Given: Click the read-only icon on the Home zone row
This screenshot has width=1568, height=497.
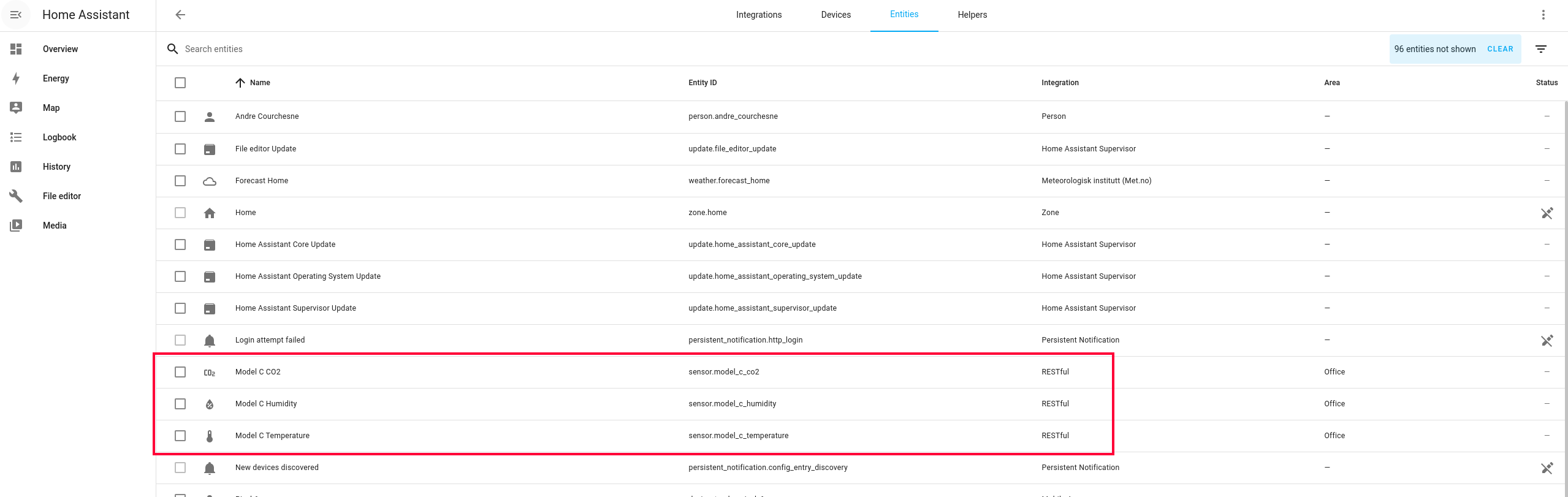Looking at the screenshot, I should [x=1547, y=213].
